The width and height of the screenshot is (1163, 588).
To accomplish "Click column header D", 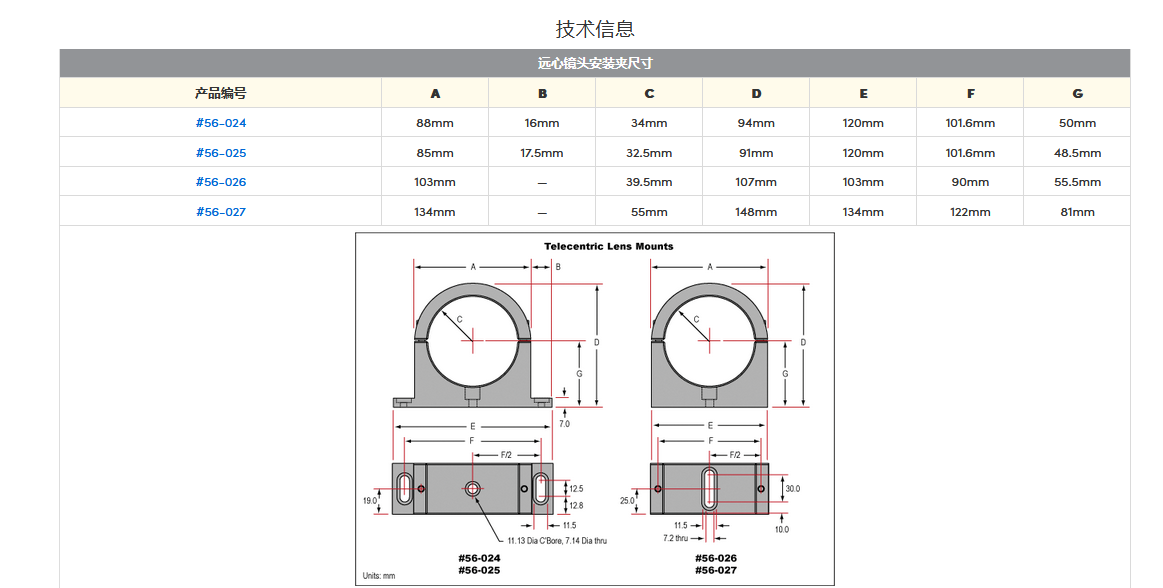I will 756,93.
